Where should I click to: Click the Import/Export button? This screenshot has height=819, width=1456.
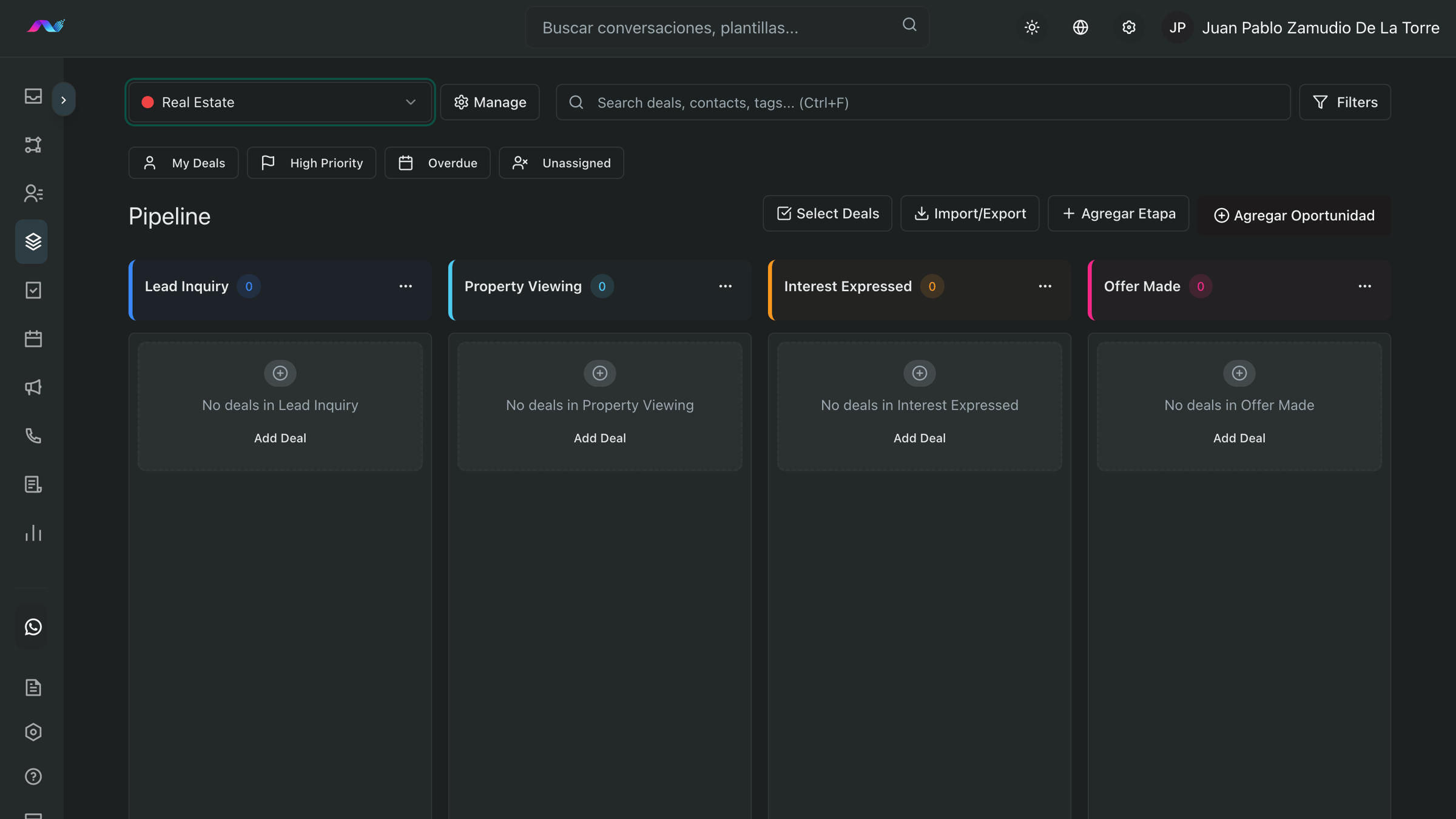coord(969,214)
